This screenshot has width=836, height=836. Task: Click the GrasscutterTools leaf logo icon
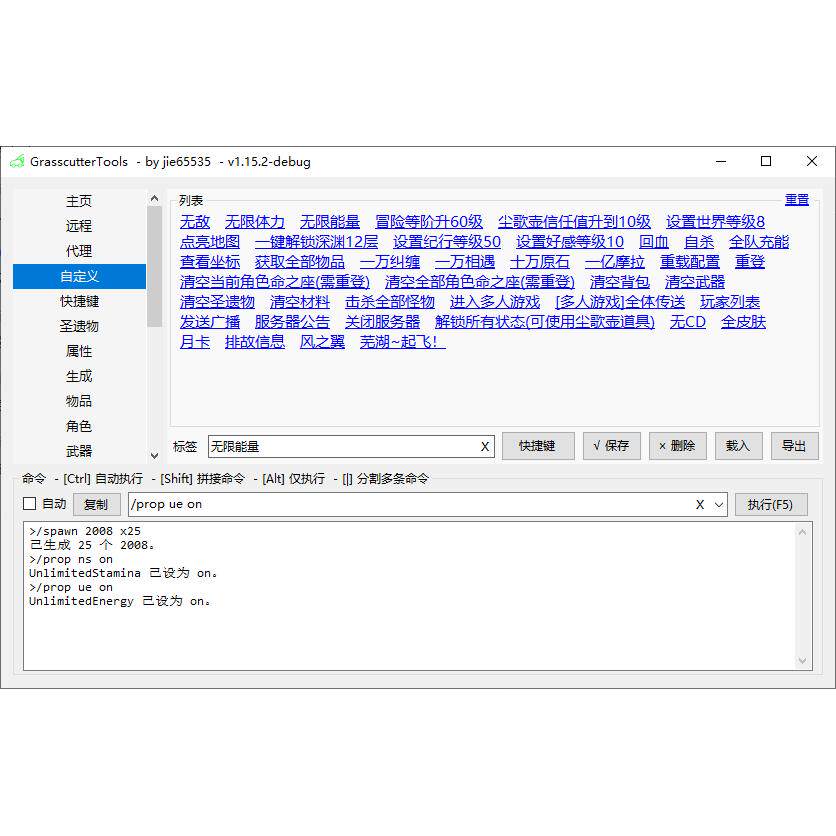[x=18, y=161]
